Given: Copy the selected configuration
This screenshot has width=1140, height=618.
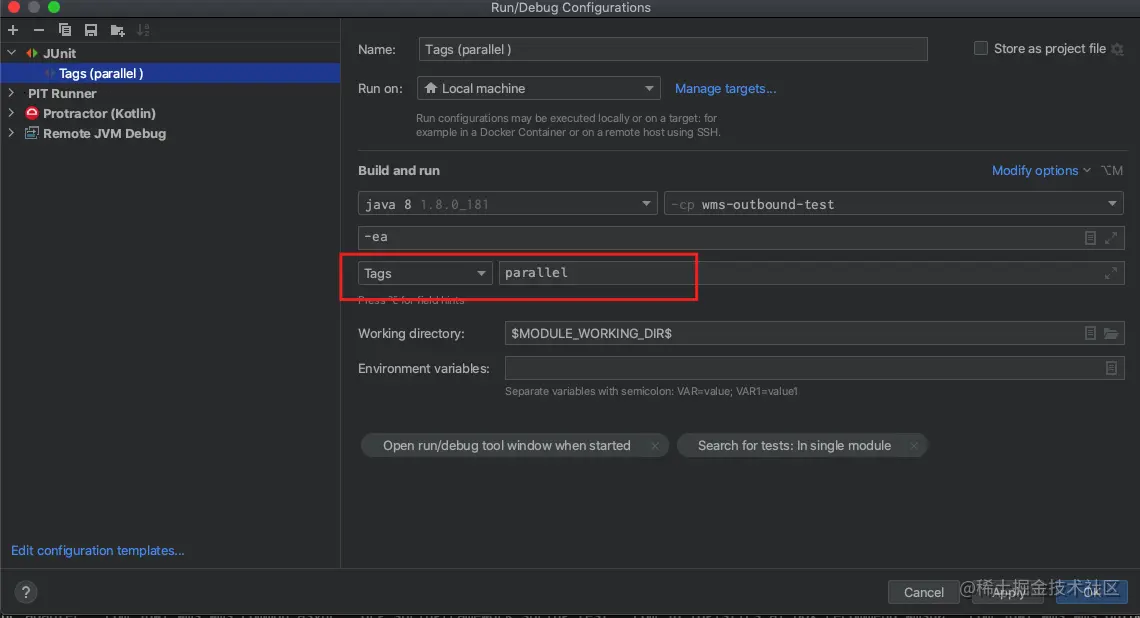Looking at the screenshot, I should click(x=65, y=30).
